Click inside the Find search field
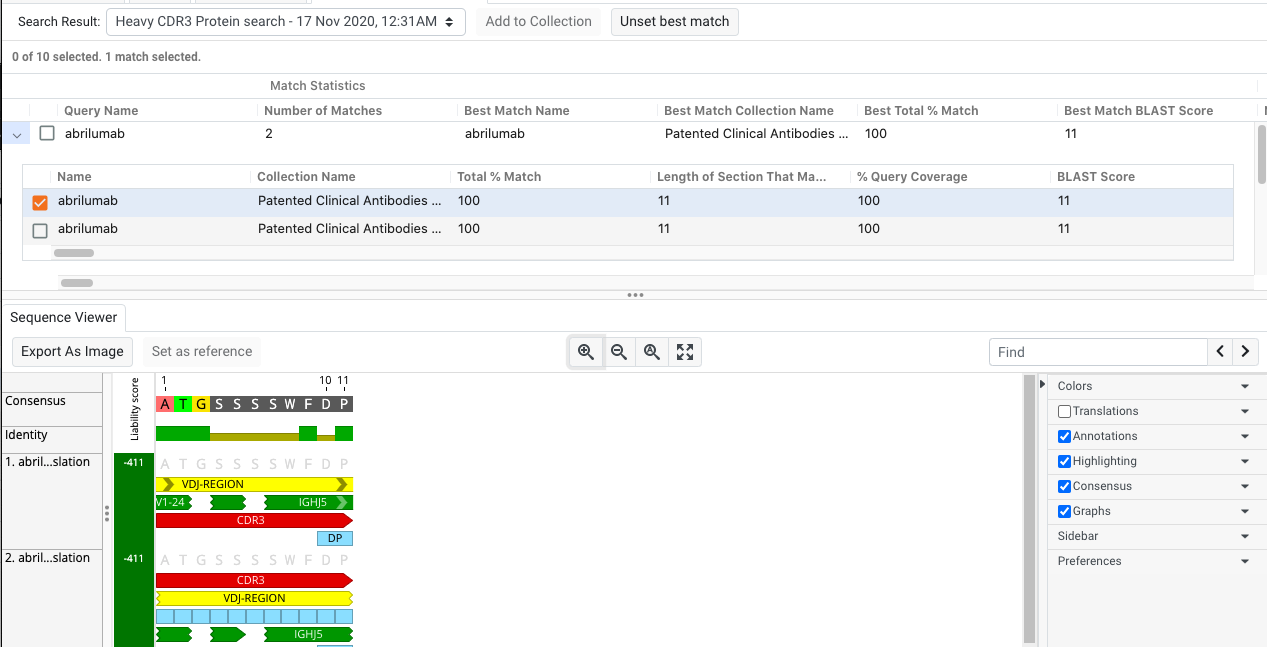The height and width of the screenshot is (647, 1267). point(1098,351)
